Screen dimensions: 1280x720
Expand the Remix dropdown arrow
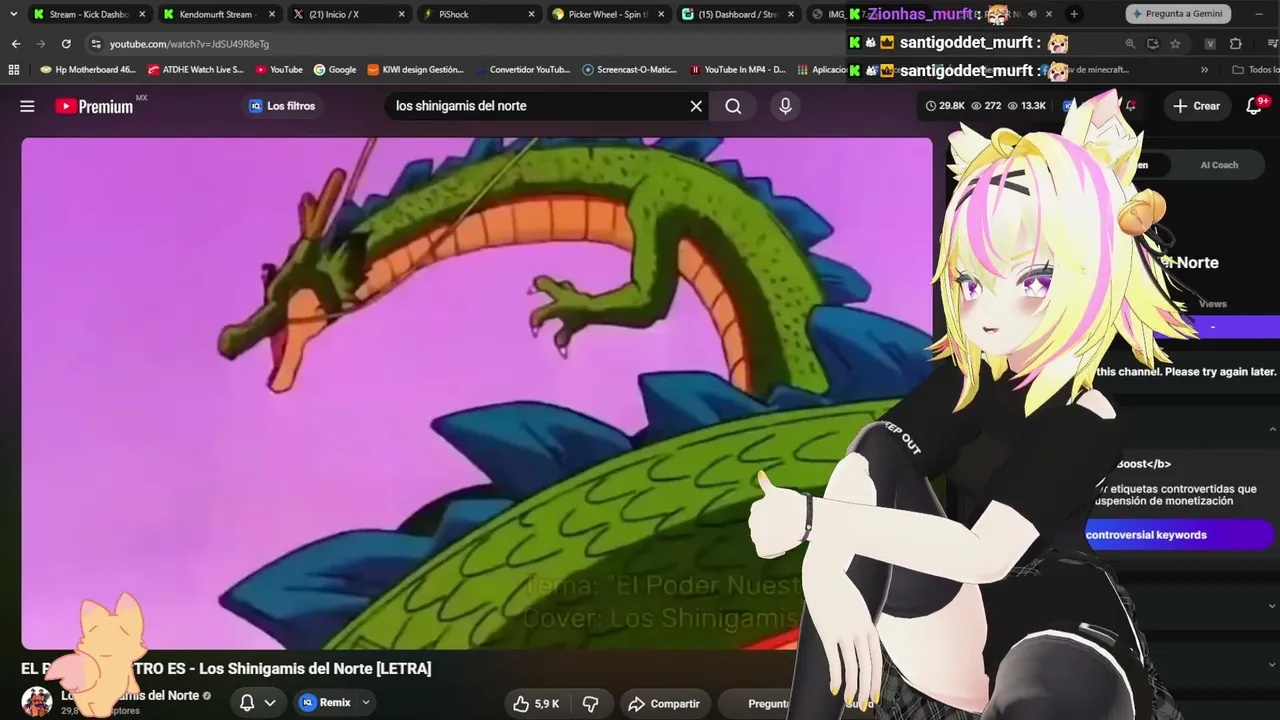coord(366,703)
